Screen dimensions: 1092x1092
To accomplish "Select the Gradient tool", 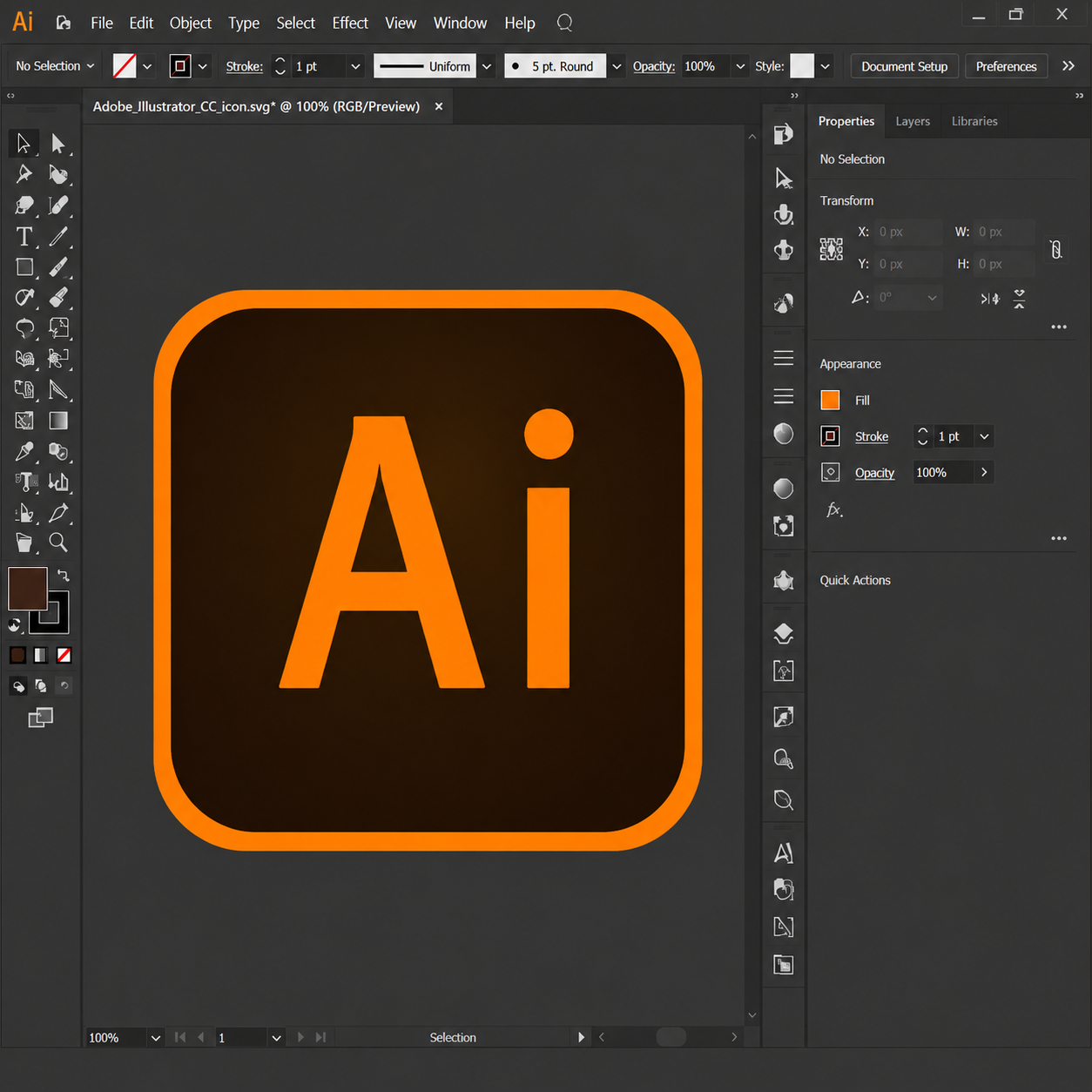I will click(57, 421).
